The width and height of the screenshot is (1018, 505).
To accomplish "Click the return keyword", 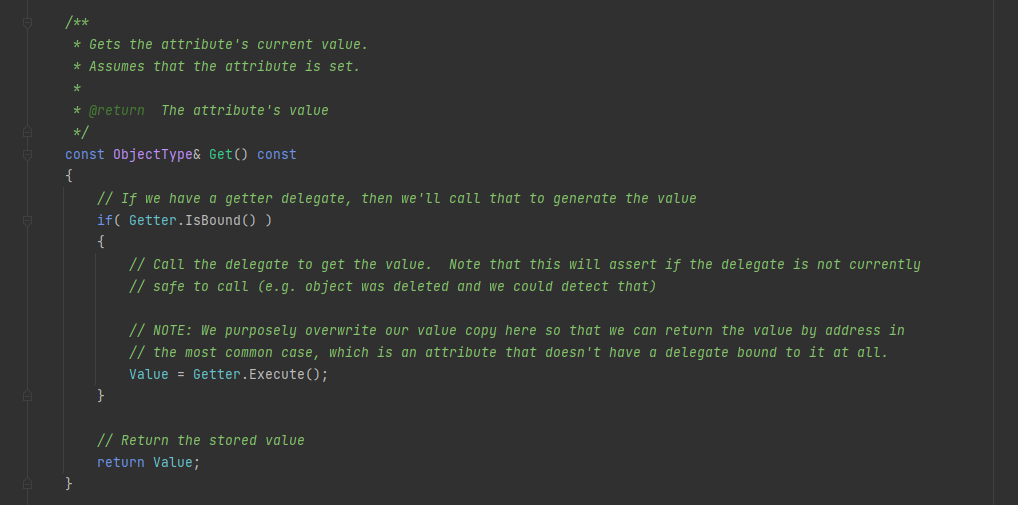I will (x=120, y=462).
